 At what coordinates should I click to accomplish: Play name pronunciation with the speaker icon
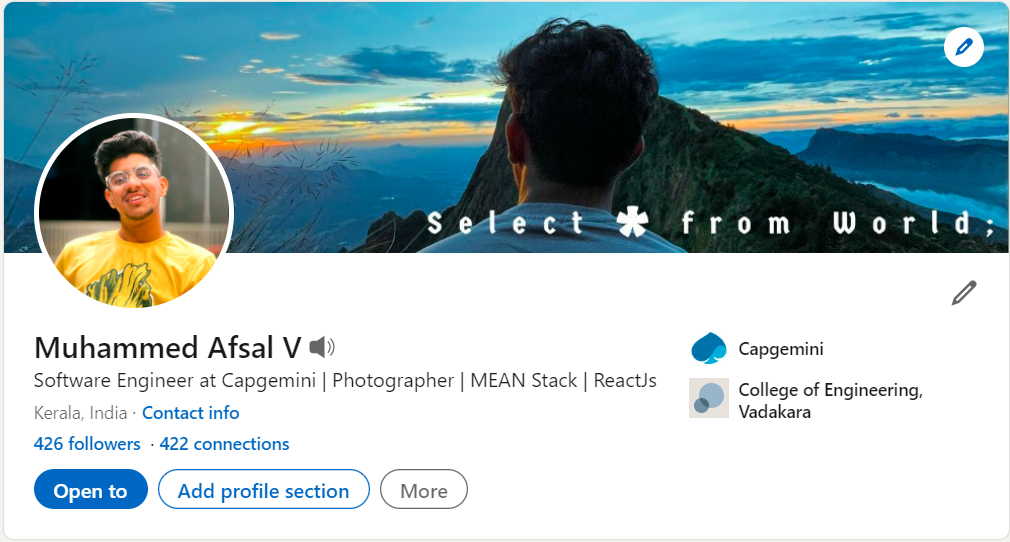tap(322, 348)
